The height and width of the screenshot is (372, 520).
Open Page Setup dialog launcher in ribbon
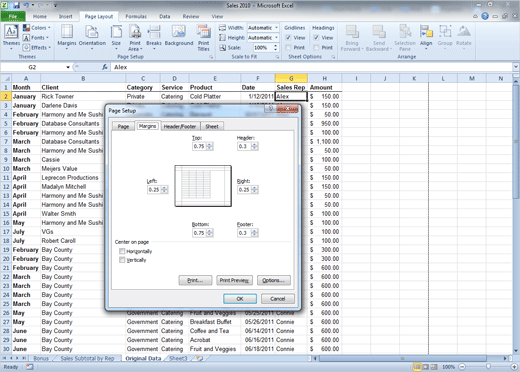click(211, 57)
